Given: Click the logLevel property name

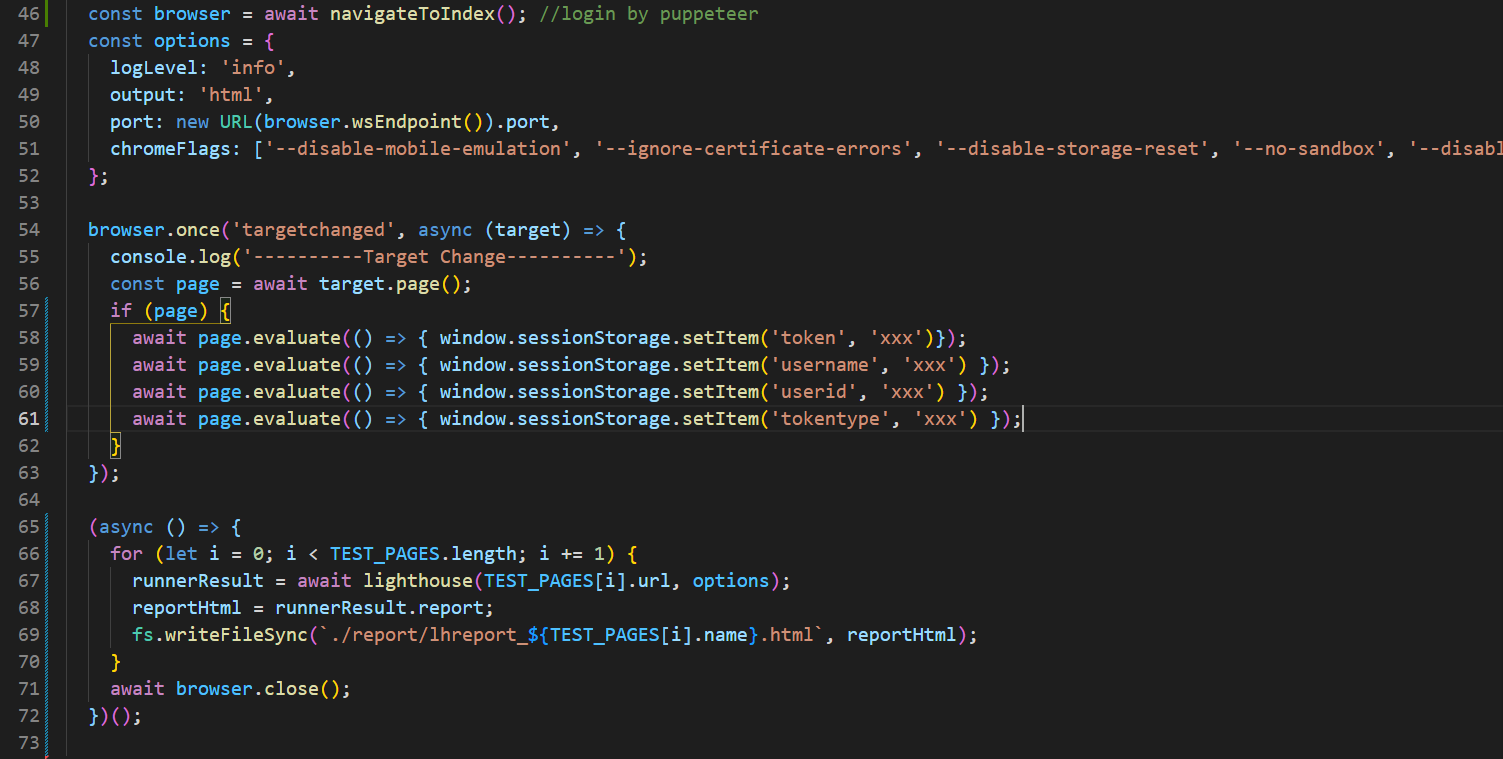Looking at the screenshot, I should 154,68.
